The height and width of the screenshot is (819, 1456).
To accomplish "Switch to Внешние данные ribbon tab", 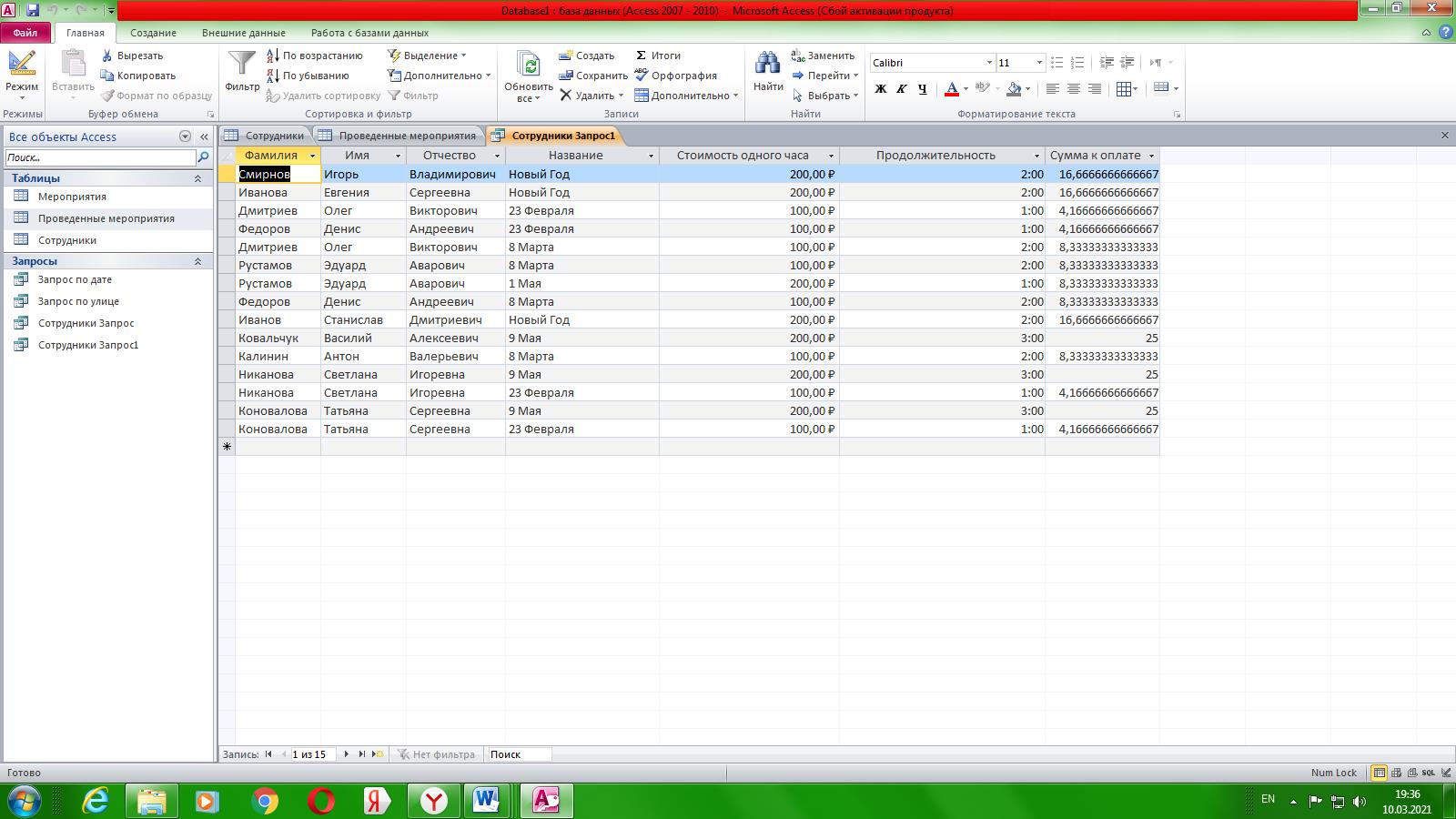I will tap(243, 33).
